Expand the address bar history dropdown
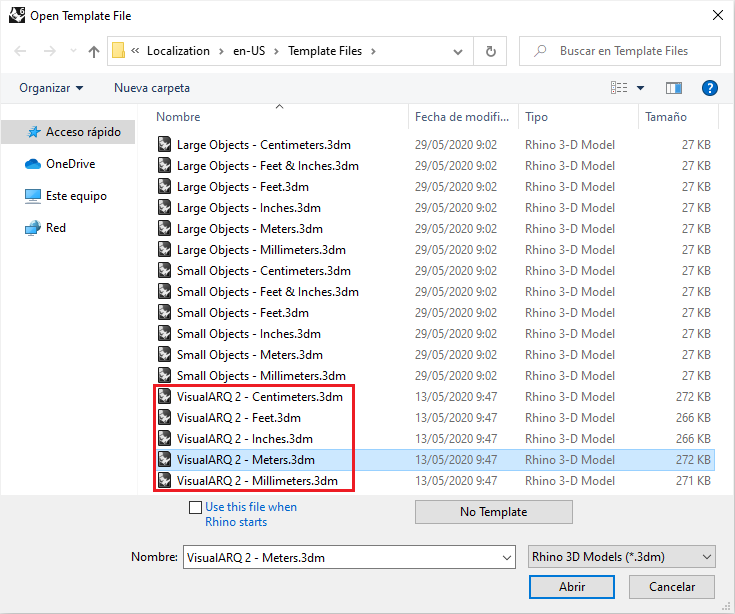The height and width of the screenshot is (614, 735). pos(458,52)
